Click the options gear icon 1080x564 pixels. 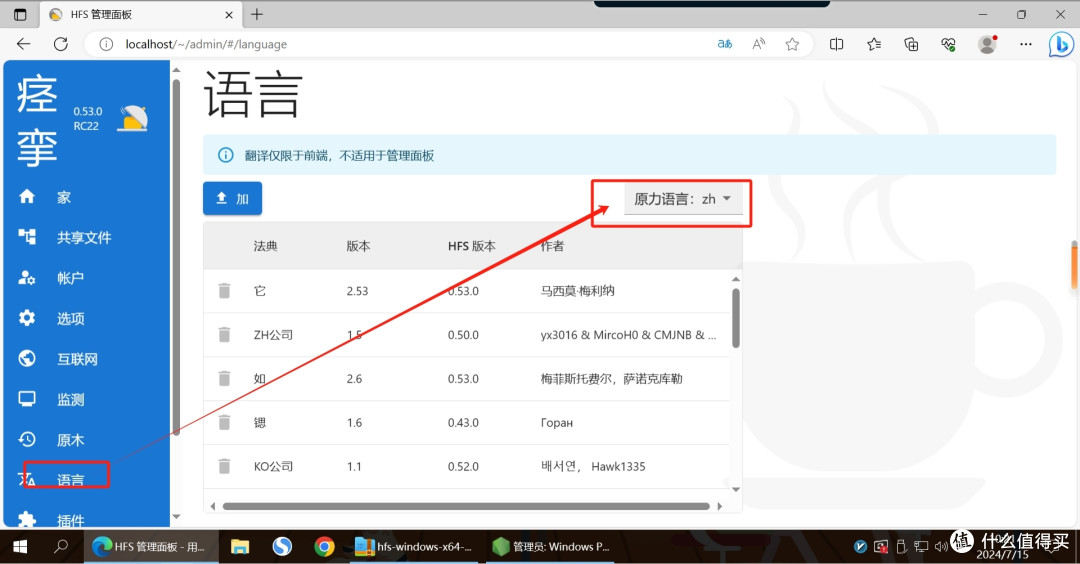click(27, 317)
